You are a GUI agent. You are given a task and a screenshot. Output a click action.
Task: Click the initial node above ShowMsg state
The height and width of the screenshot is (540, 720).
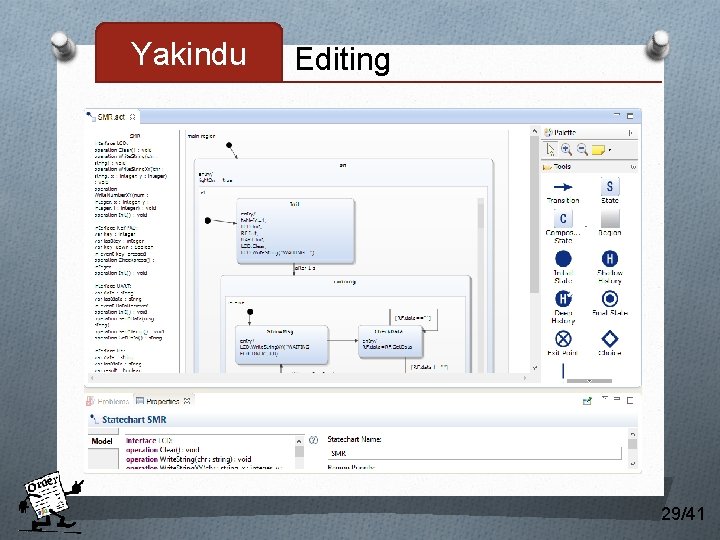click(250, 312)
